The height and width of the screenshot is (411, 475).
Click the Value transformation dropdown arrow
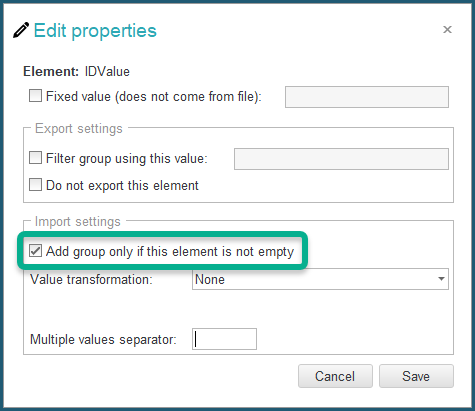(x=441, y=279)
